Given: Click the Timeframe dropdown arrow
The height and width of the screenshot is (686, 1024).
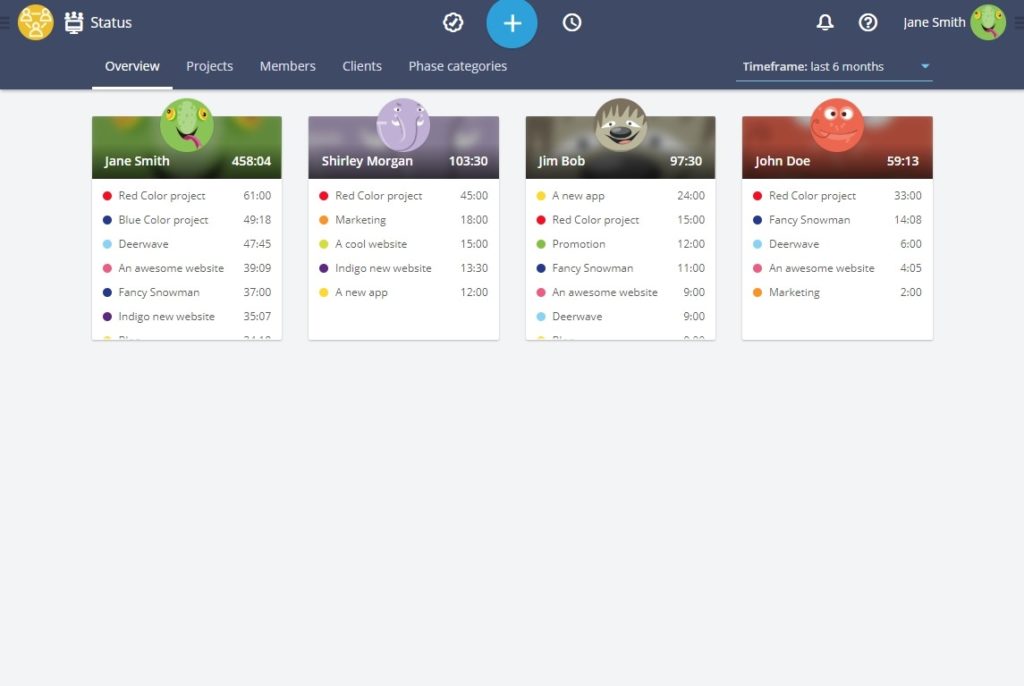Looking at the screenshot, I should click(925, 66).
